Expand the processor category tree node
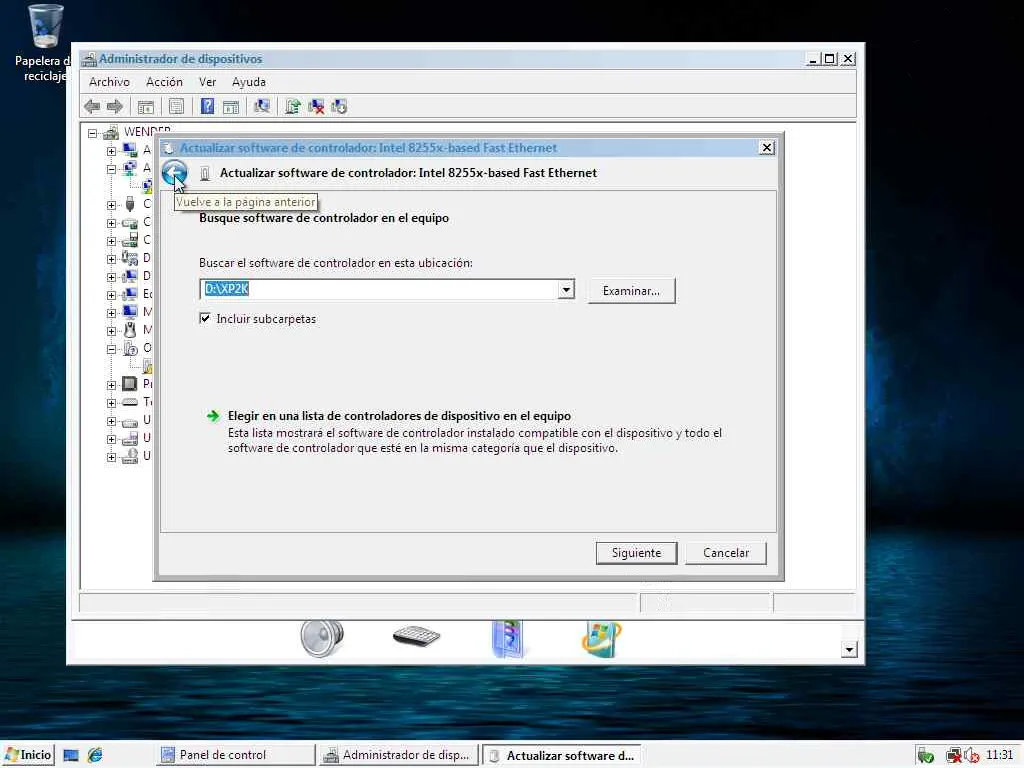 pos(111,385)
